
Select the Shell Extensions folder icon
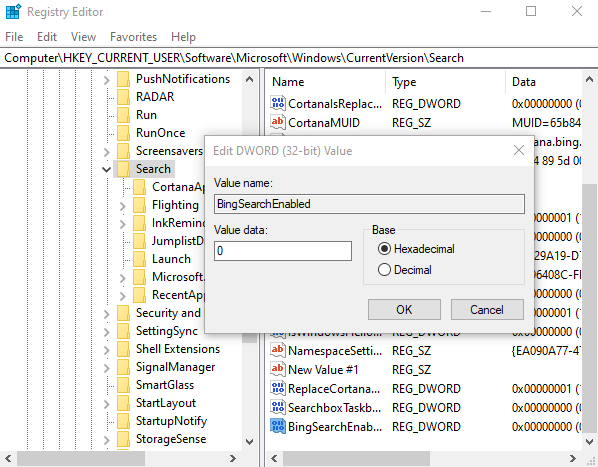[x=123, y=349]
